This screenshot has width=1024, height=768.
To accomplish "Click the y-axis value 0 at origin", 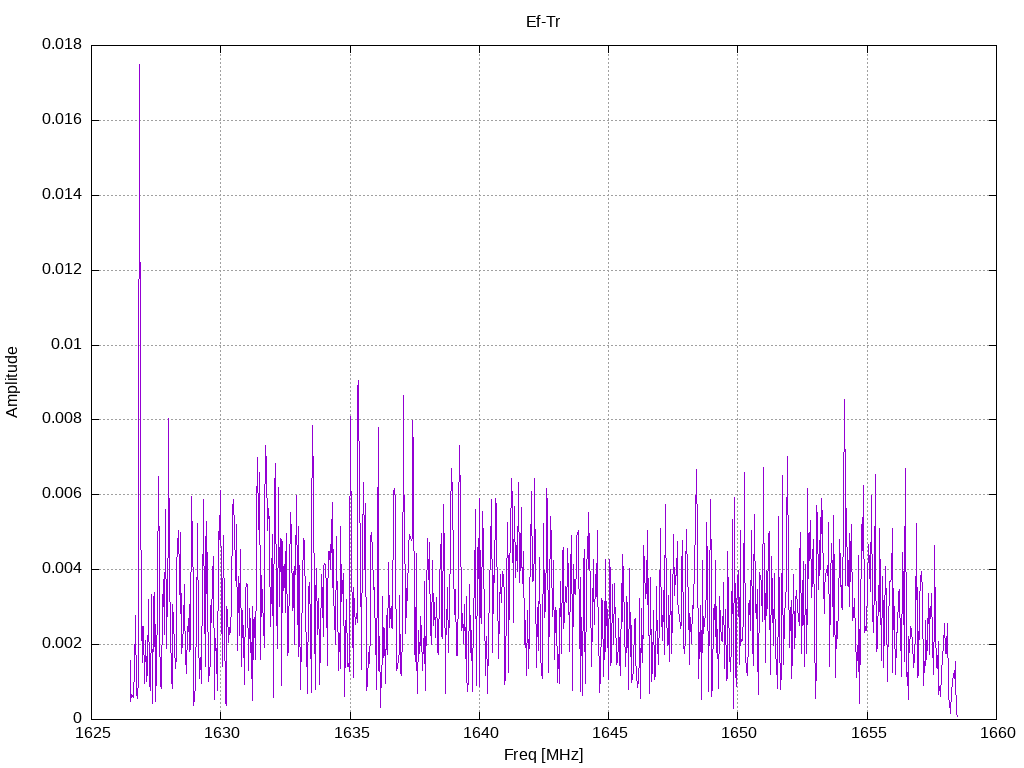I will (x=78, y=718).
